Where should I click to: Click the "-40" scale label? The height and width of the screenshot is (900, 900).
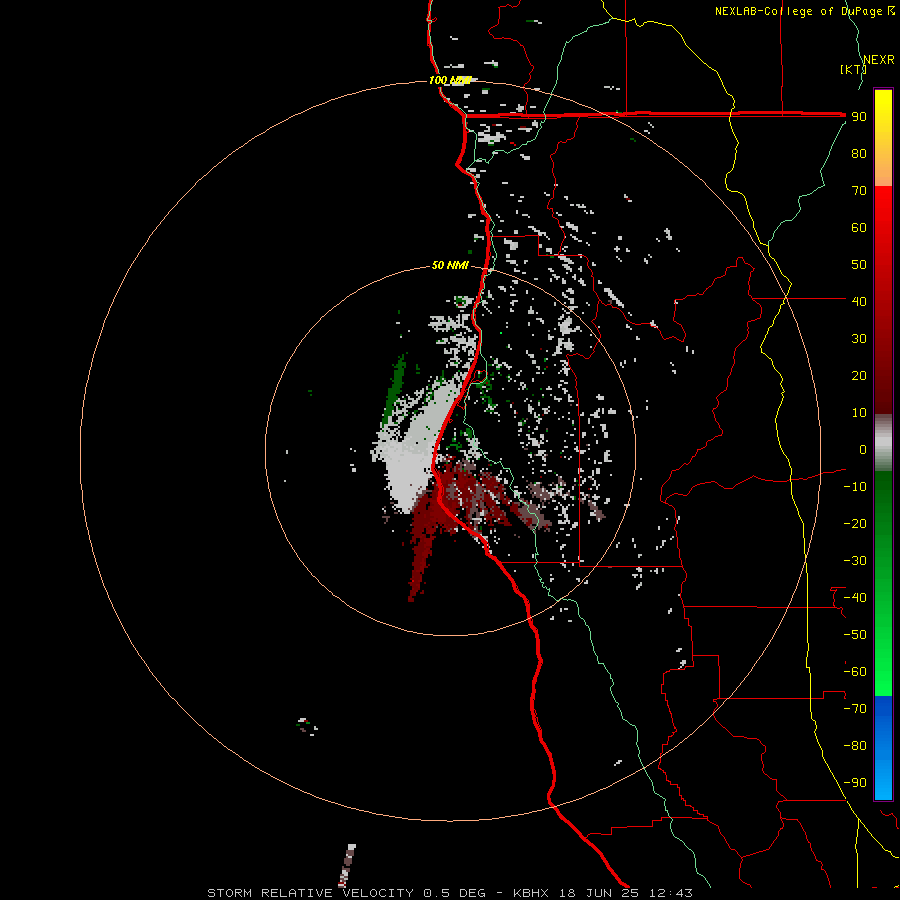[x=855, y=598]
